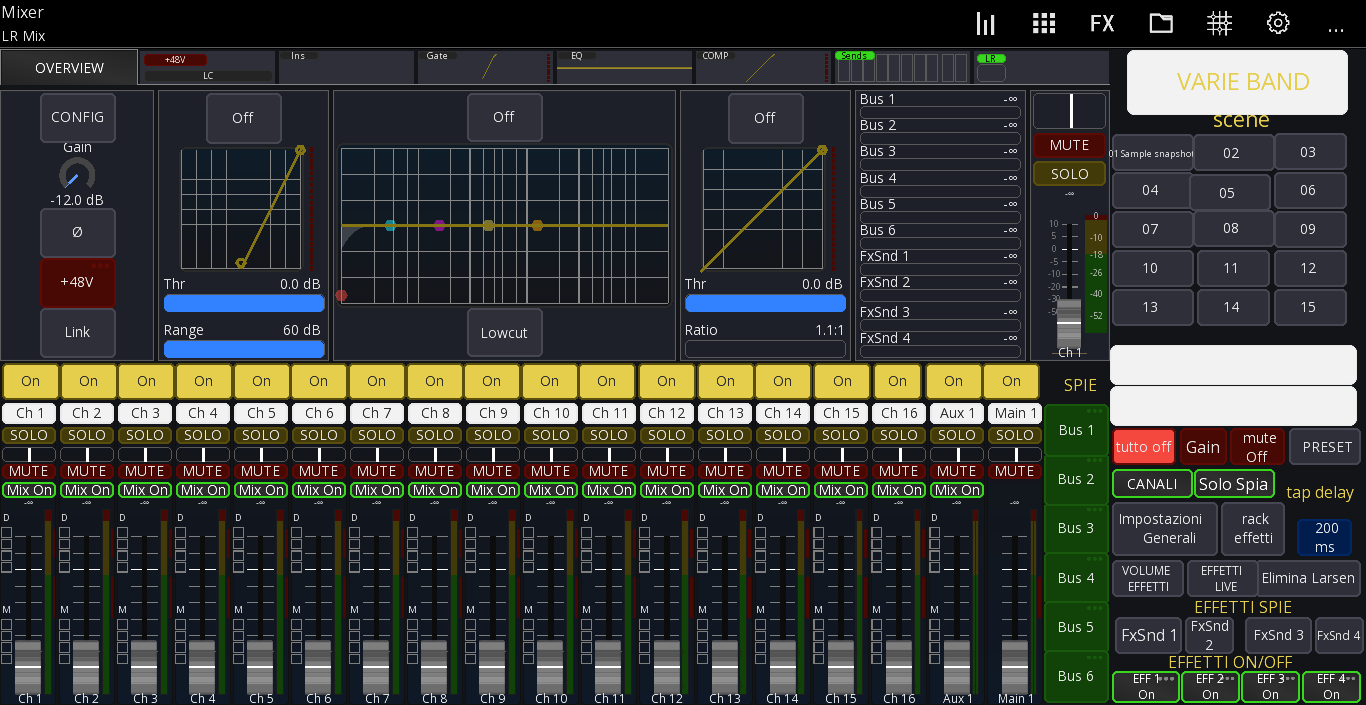Open the folder shows icon

pos(1161,24)
